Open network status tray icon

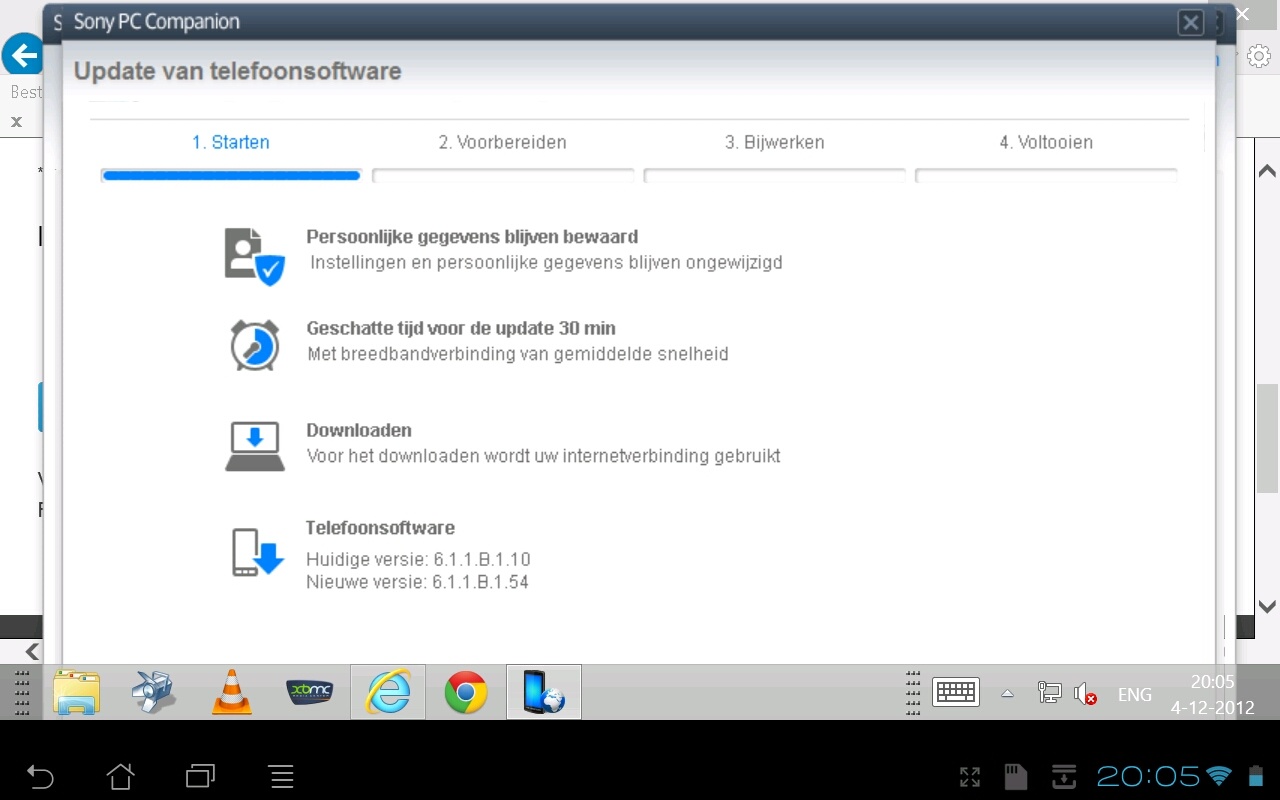(x=1049, y=692)
